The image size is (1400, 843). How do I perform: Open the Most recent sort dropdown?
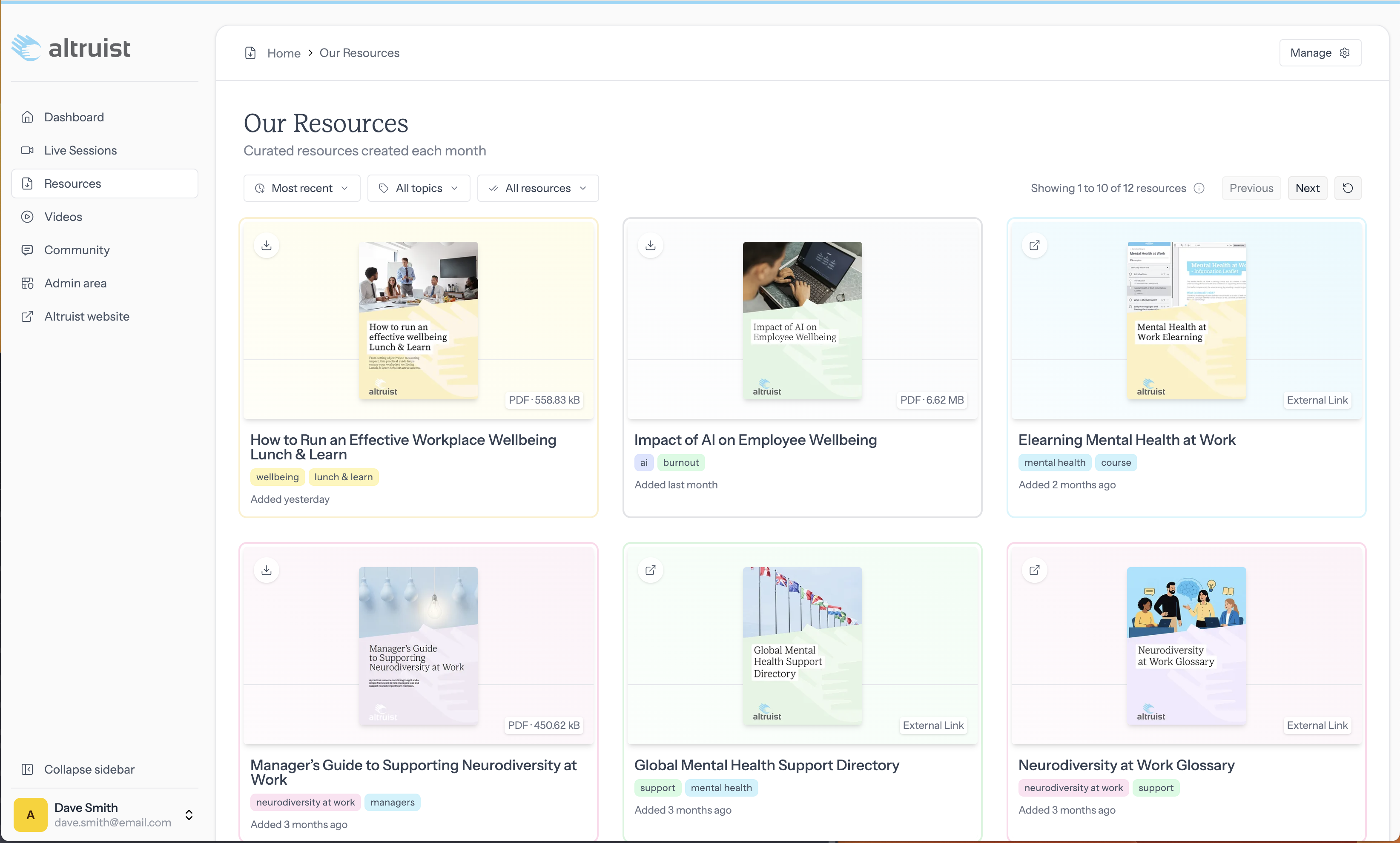(x=301, y=188)
